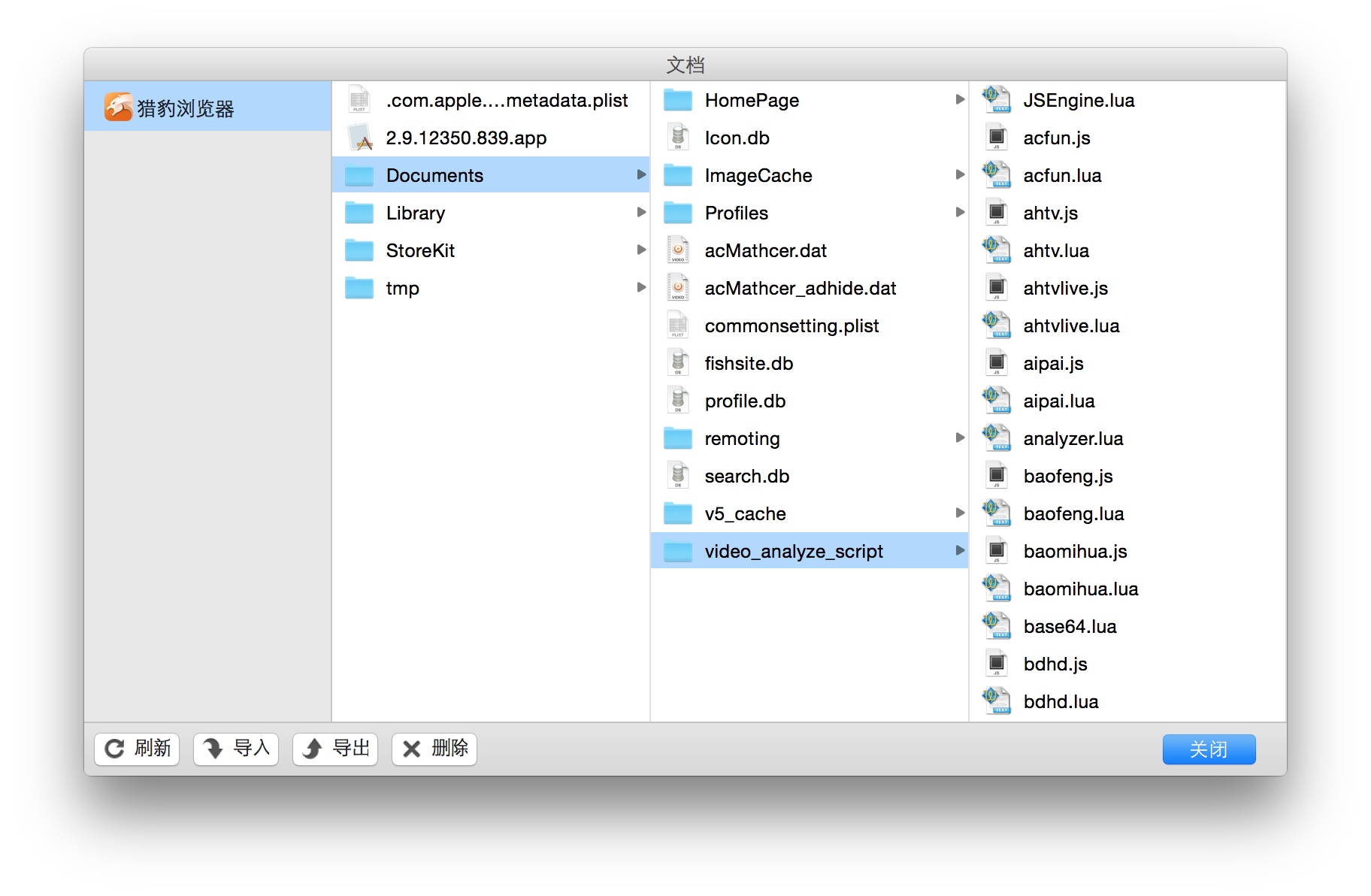Expand the tmp folder arrow
Viewport: 1371px width, 896px height.
[641, 287]
